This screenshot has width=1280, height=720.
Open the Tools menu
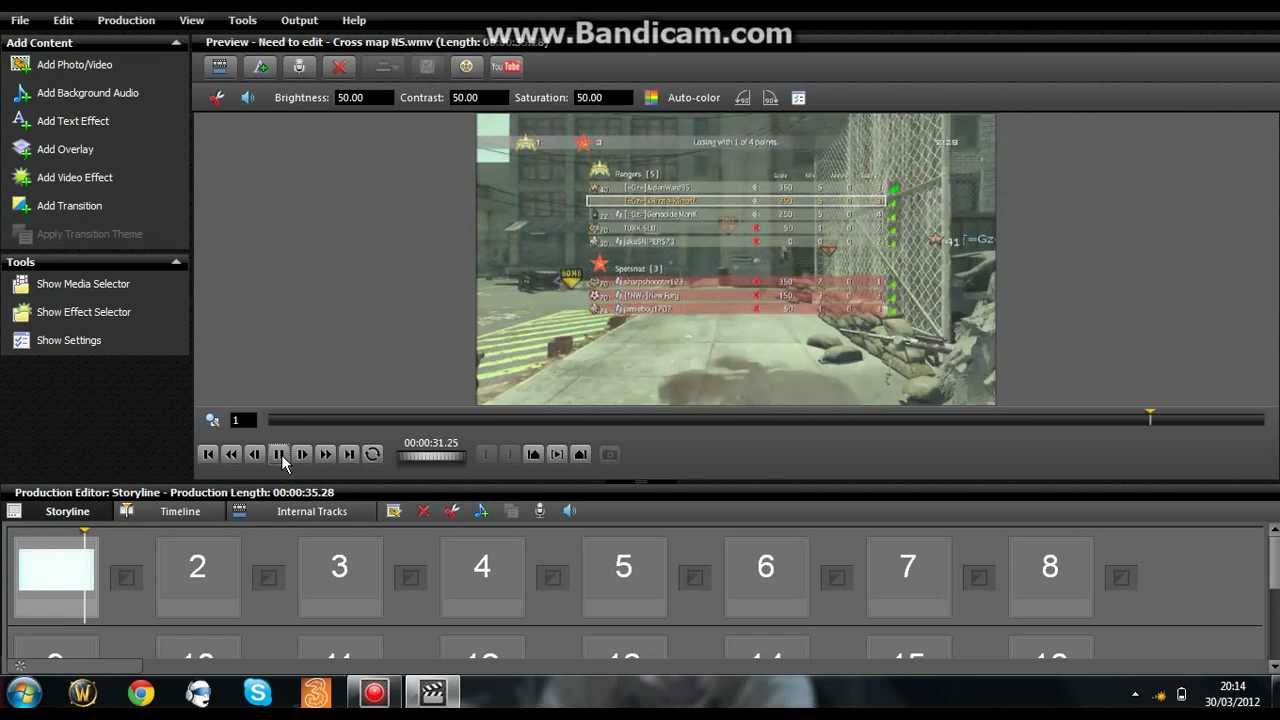point(242,20)
